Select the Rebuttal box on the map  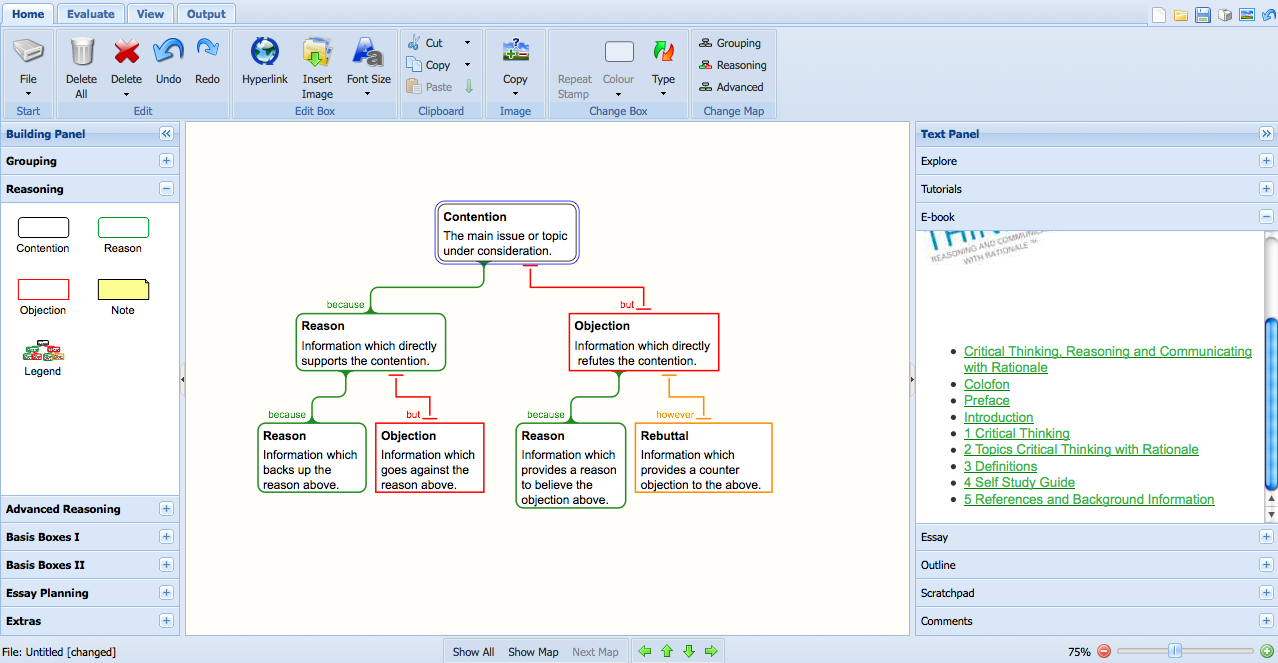coord(703,458)
